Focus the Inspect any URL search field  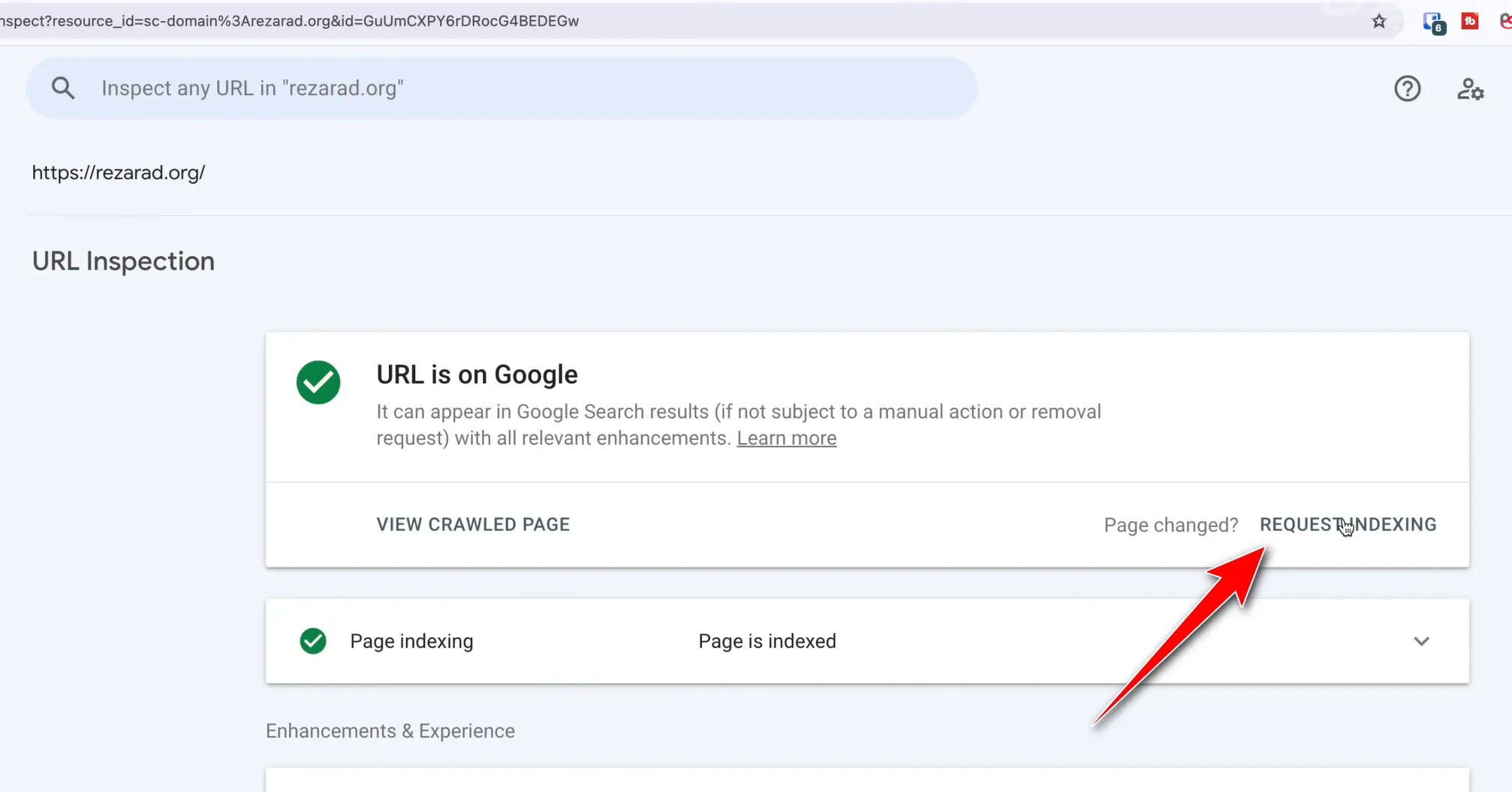[x=526, y=89]
